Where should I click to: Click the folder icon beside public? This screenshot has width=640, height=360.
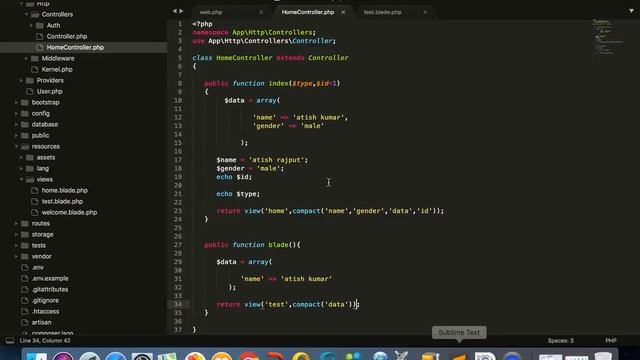(x=25, y=136)
